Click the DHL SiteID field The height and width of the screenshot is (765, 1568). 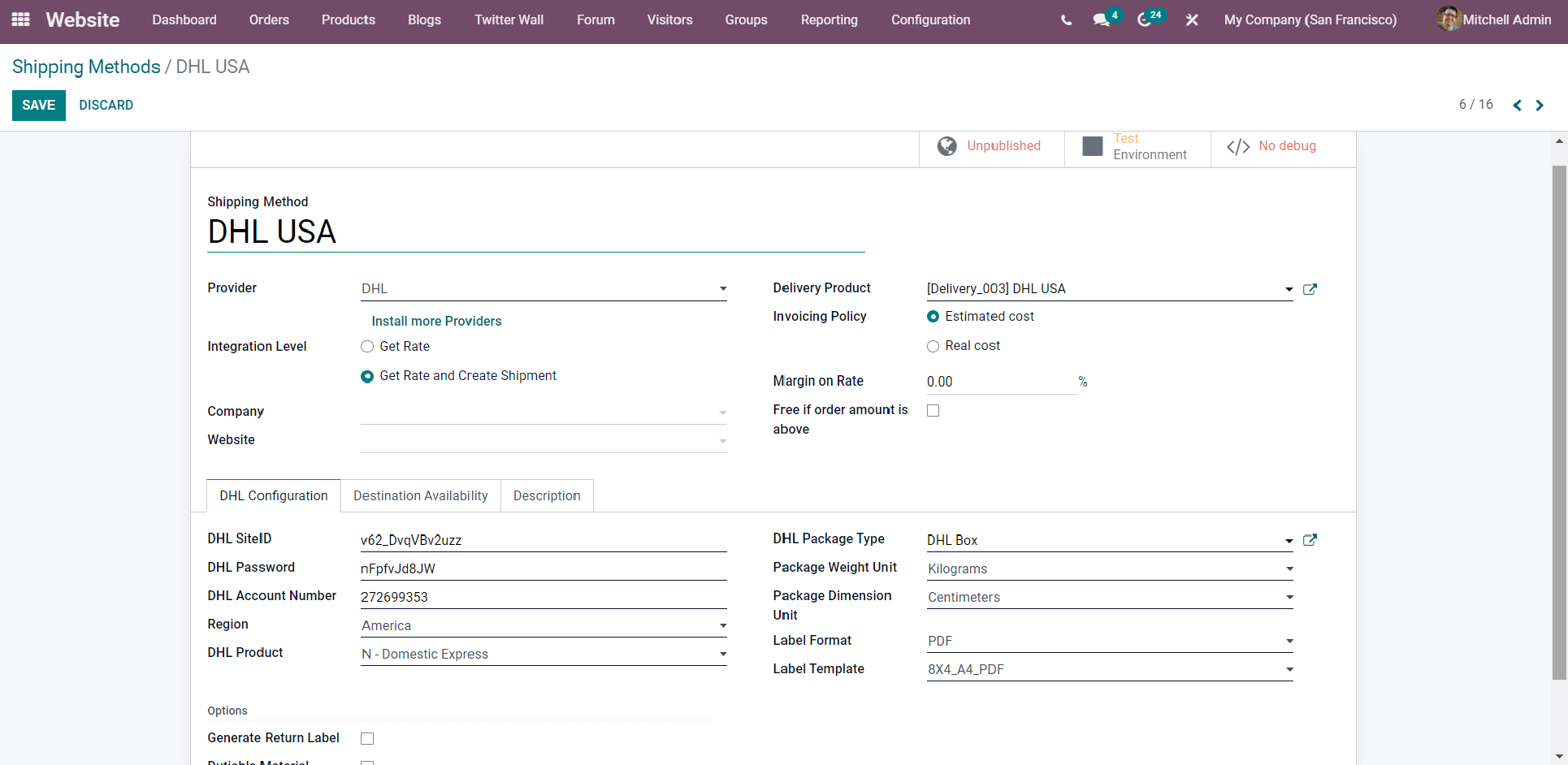[544, 540]
